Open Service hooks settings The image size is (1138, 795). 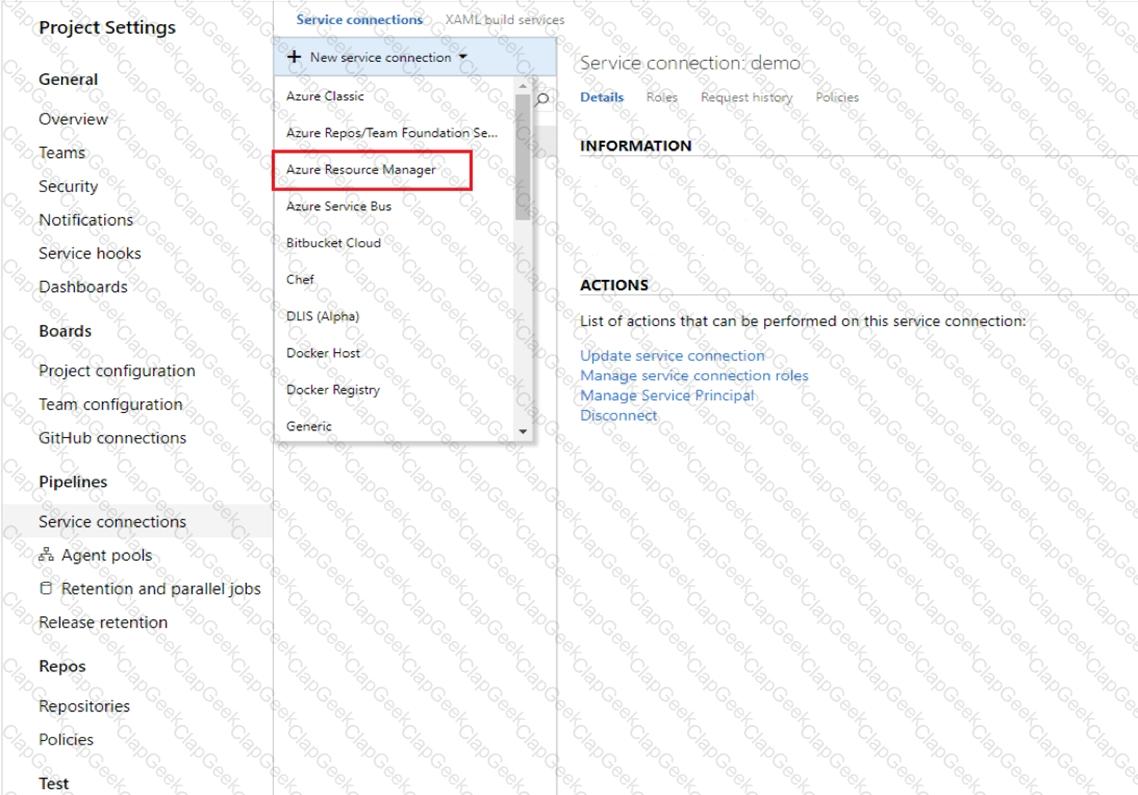tap(90, 253)
